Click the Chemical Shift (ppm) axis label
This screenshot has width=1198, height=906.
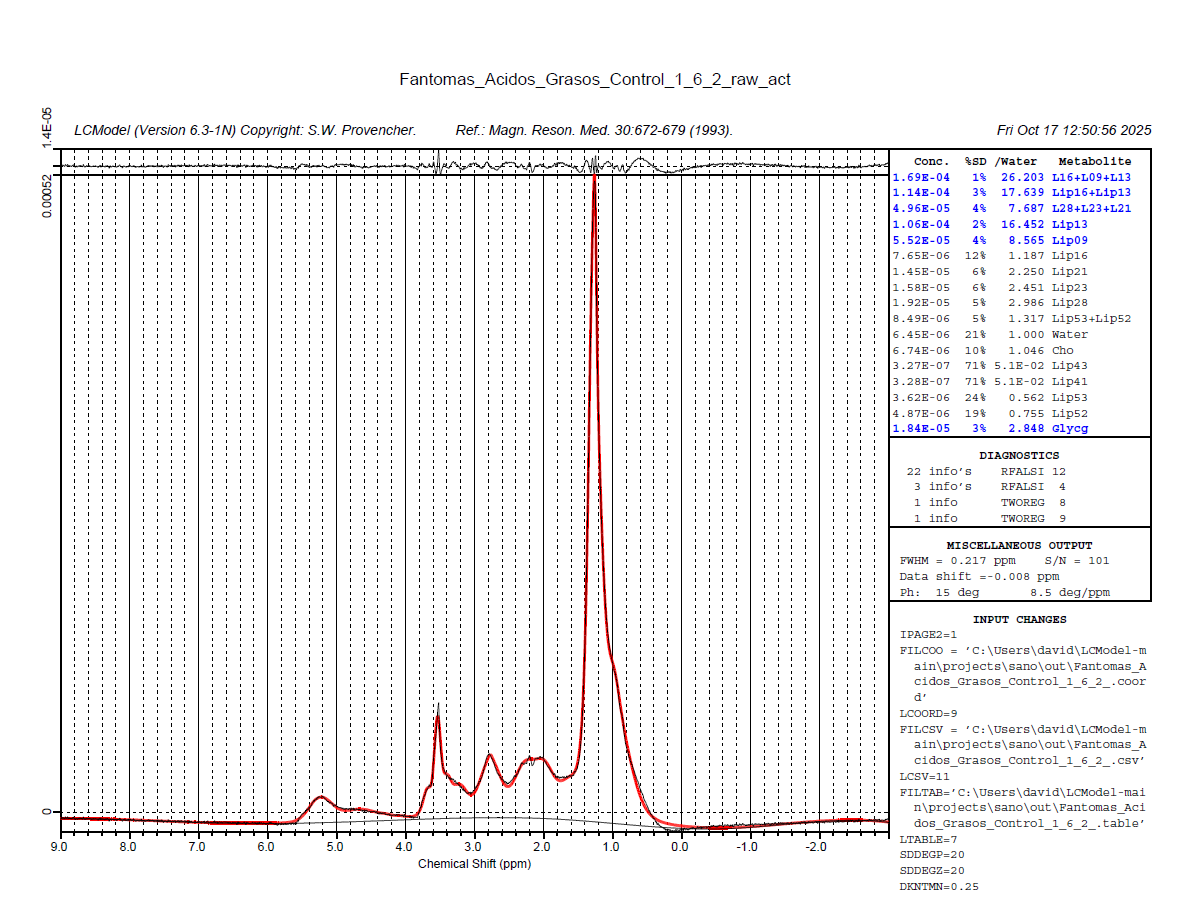click(474, 864)
